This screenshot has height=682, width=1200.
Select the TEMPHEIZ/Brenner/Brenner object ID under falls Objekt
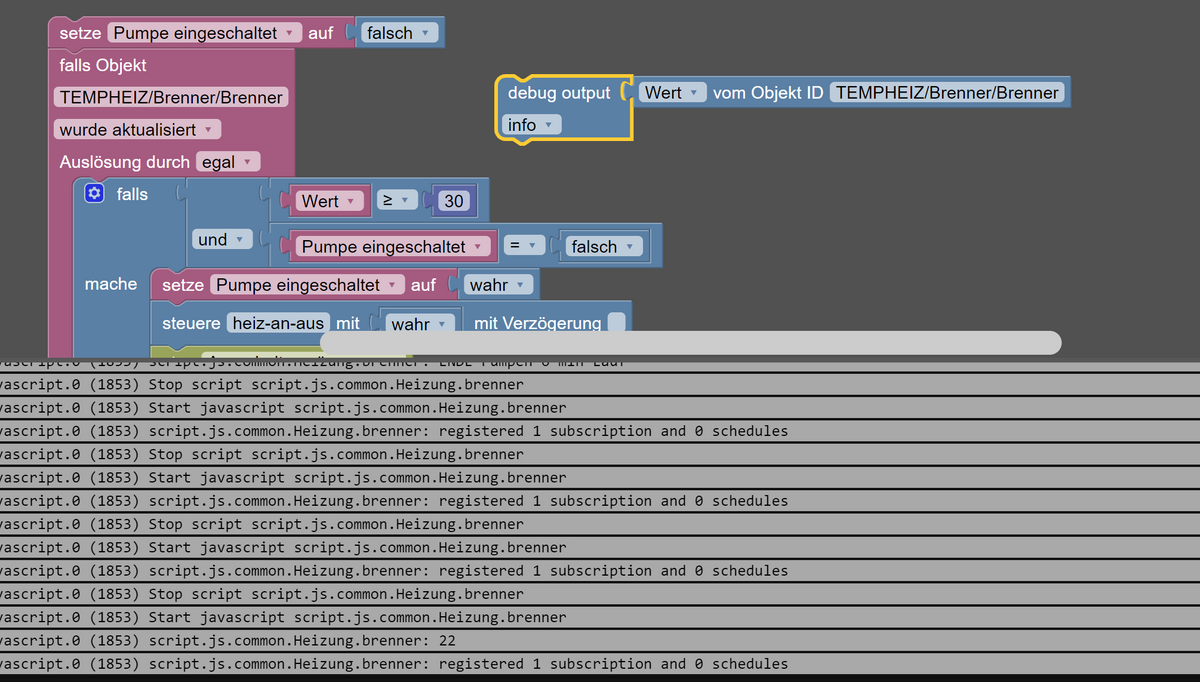tap(171, 98)
